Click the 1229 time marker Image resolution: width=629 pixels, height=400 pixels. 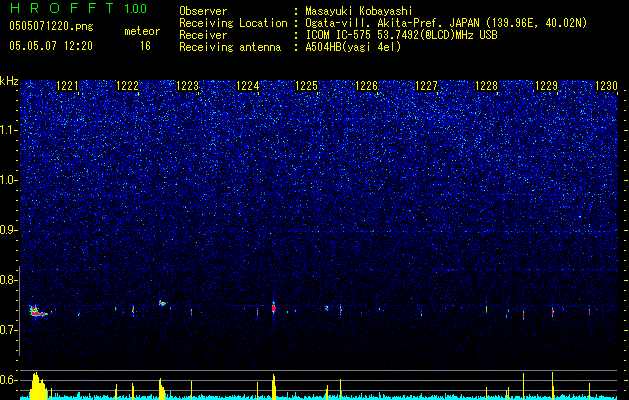point(546,85)
